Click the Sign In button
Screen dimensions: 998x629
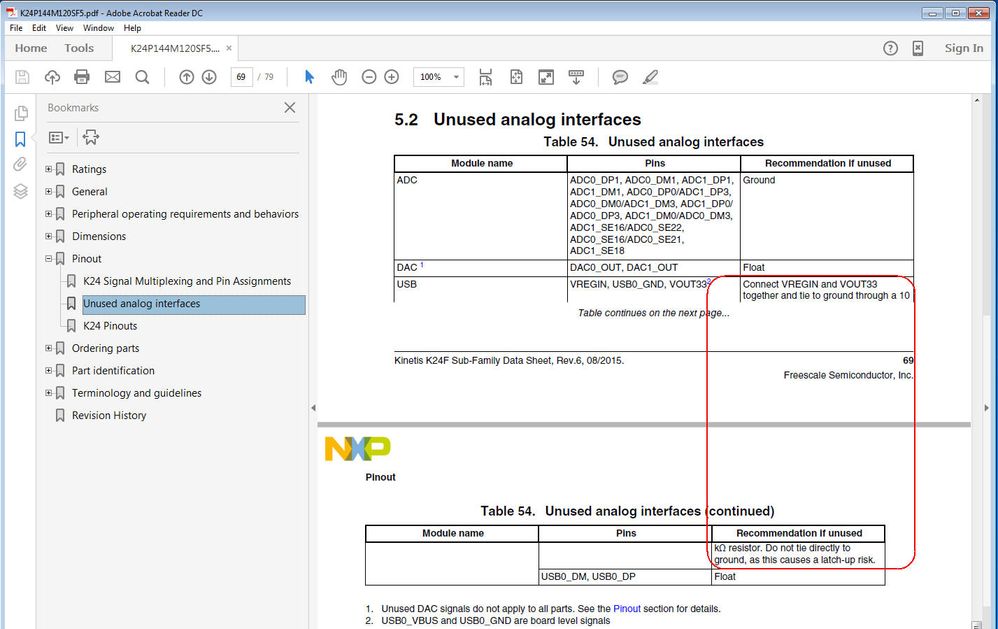point(964,48)
